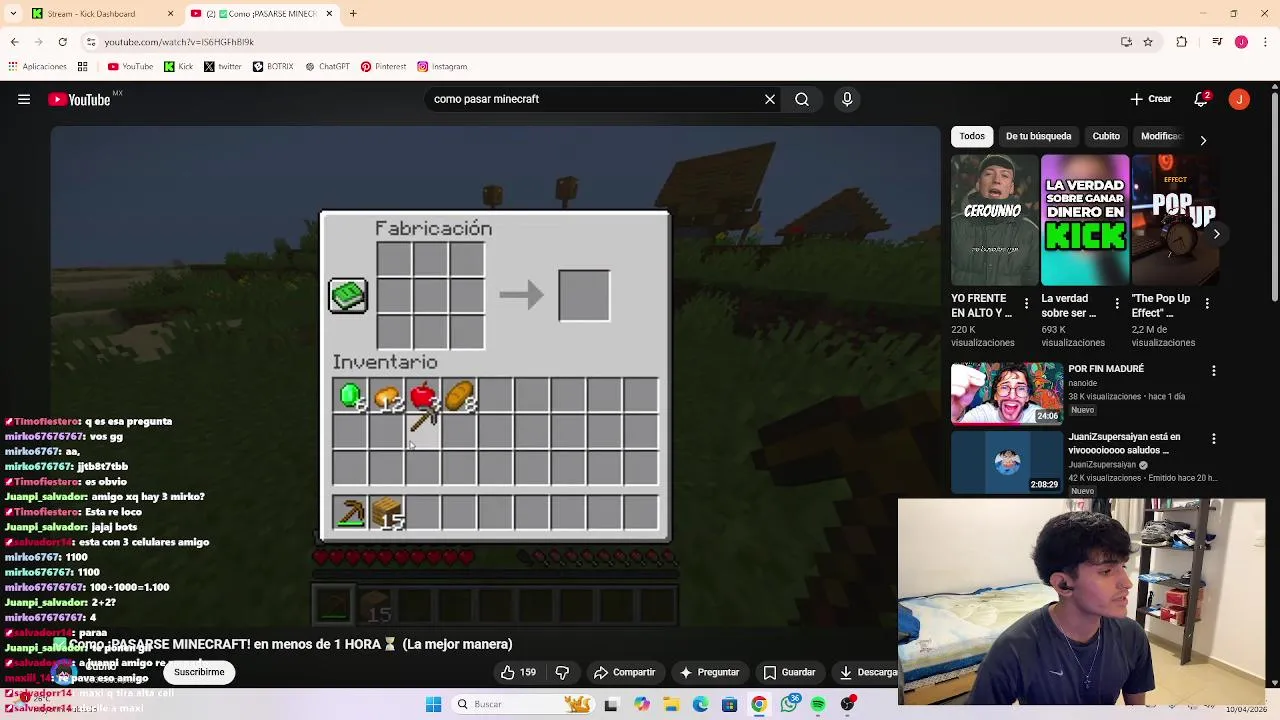Open WhatsApp from taskbar
The image size is (1280, 720).
coord(789,704)
